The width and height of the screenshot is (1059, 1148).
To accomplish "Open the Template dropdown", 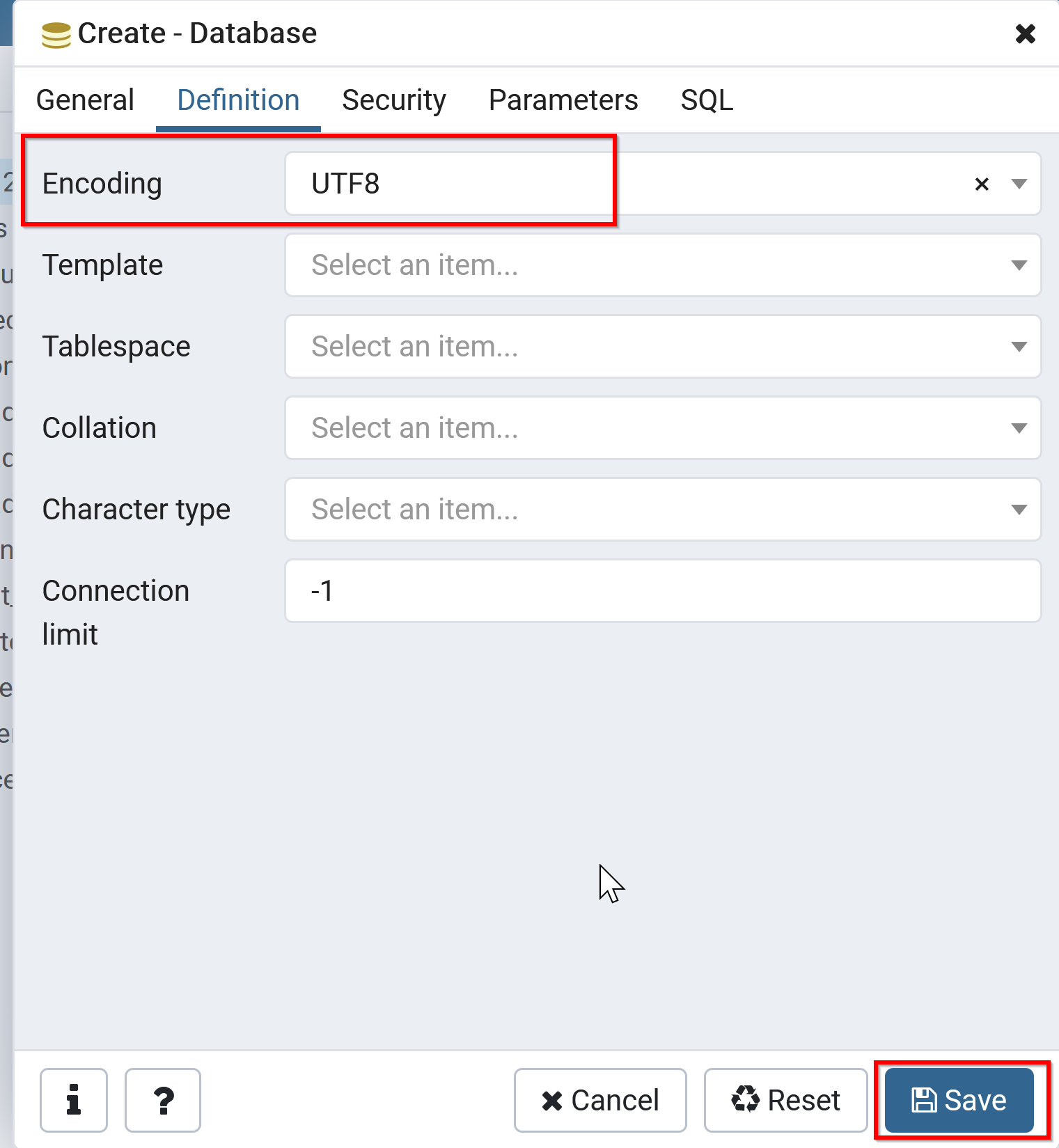I will tap(661, 265).
